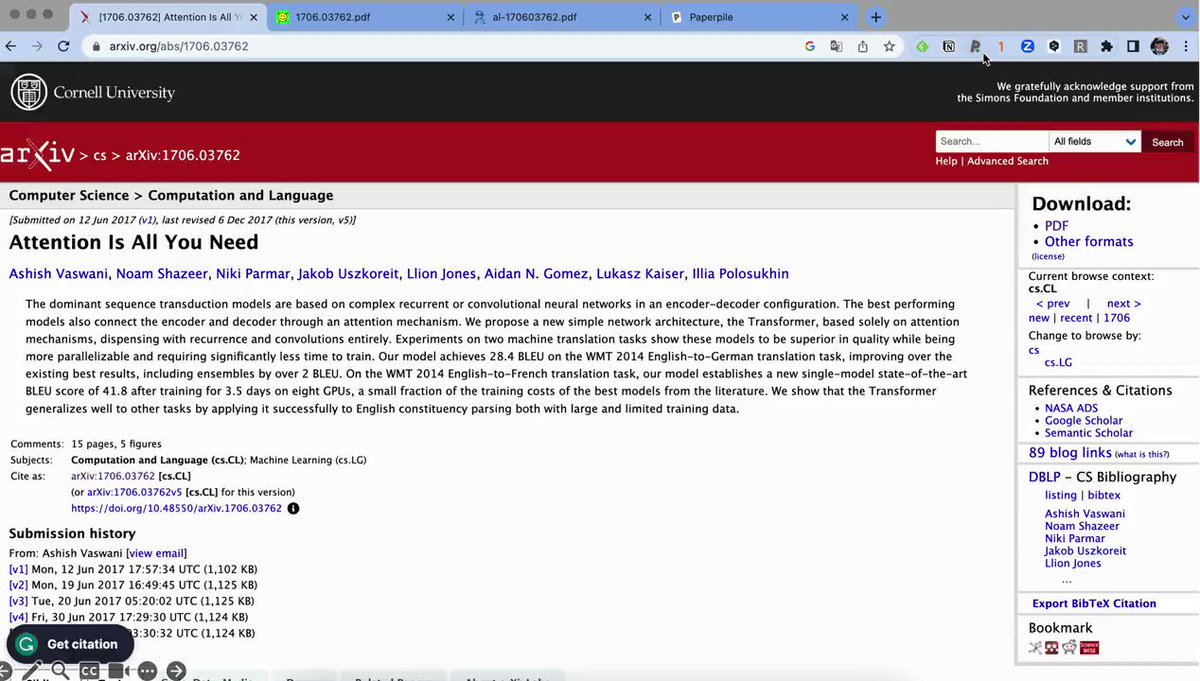
Task: Click Export BibTeX Citation
Action: pos(1094,603)
